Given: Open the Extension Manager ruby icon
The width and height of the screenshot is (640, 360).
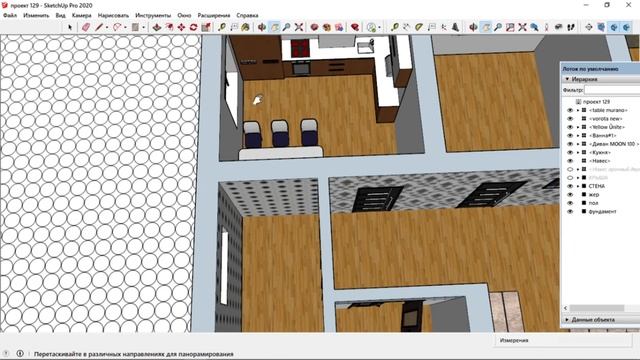Looking at the screenshot, I should pyautogui.click(x=355, y=27).
